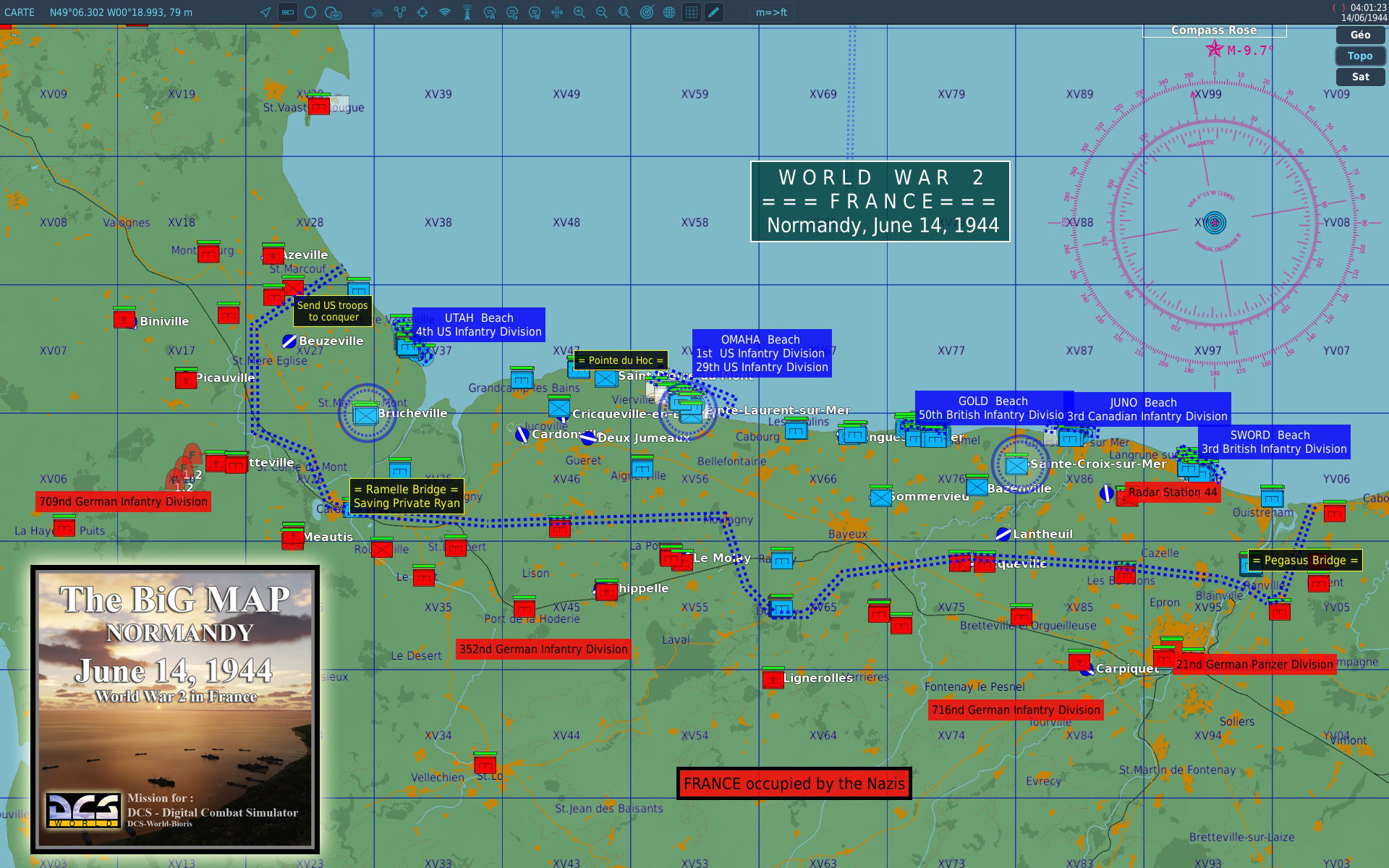Screen dimensions: 1389x868
Task: Click The BiG MAP Normandy thumbnail
Action: coord(175,709)
